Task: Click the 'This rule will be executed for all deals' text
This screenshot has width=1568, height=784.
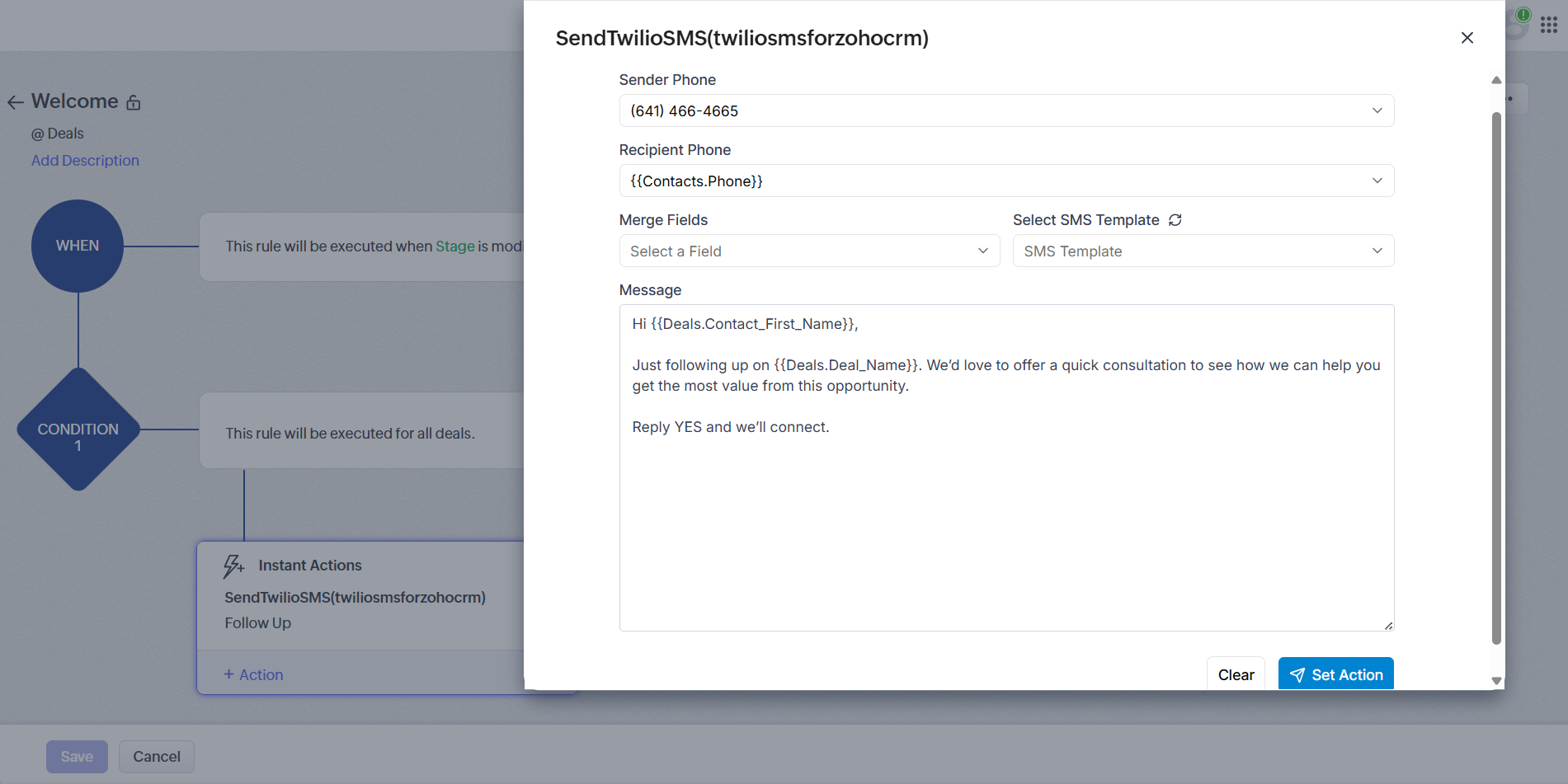Action: coord(351,434)
